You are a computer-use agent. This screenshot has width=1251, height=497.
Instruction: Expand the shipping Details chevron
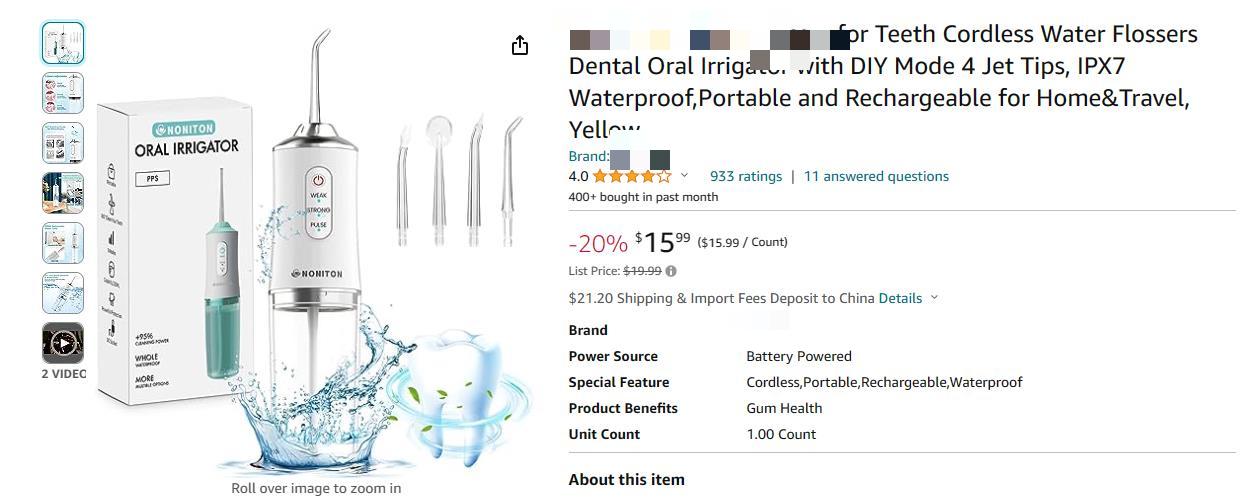click(935, 298)
